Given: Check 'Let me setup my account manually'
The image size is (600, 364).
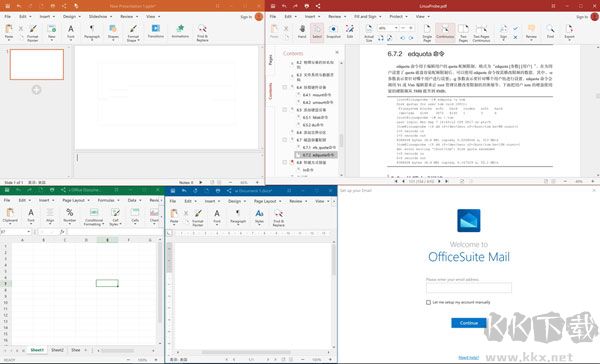Looking at the screenshot, I should (x=428, y=302).
